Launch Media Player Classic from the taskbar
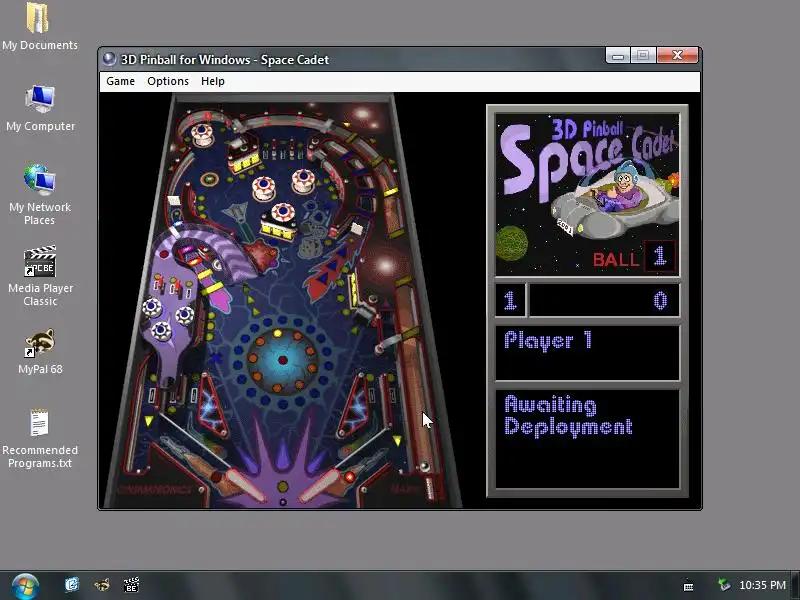Screen dimensions: 800x600 coord(132,585)
